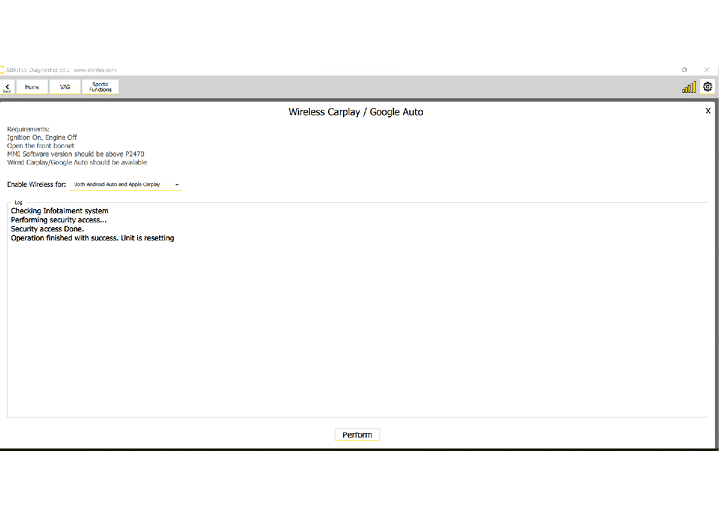This screenshot has height=517, width=719.
Task: Click the 'Enable Wireless for:' label
Action: pyautogui.click(x=36, y=185)
